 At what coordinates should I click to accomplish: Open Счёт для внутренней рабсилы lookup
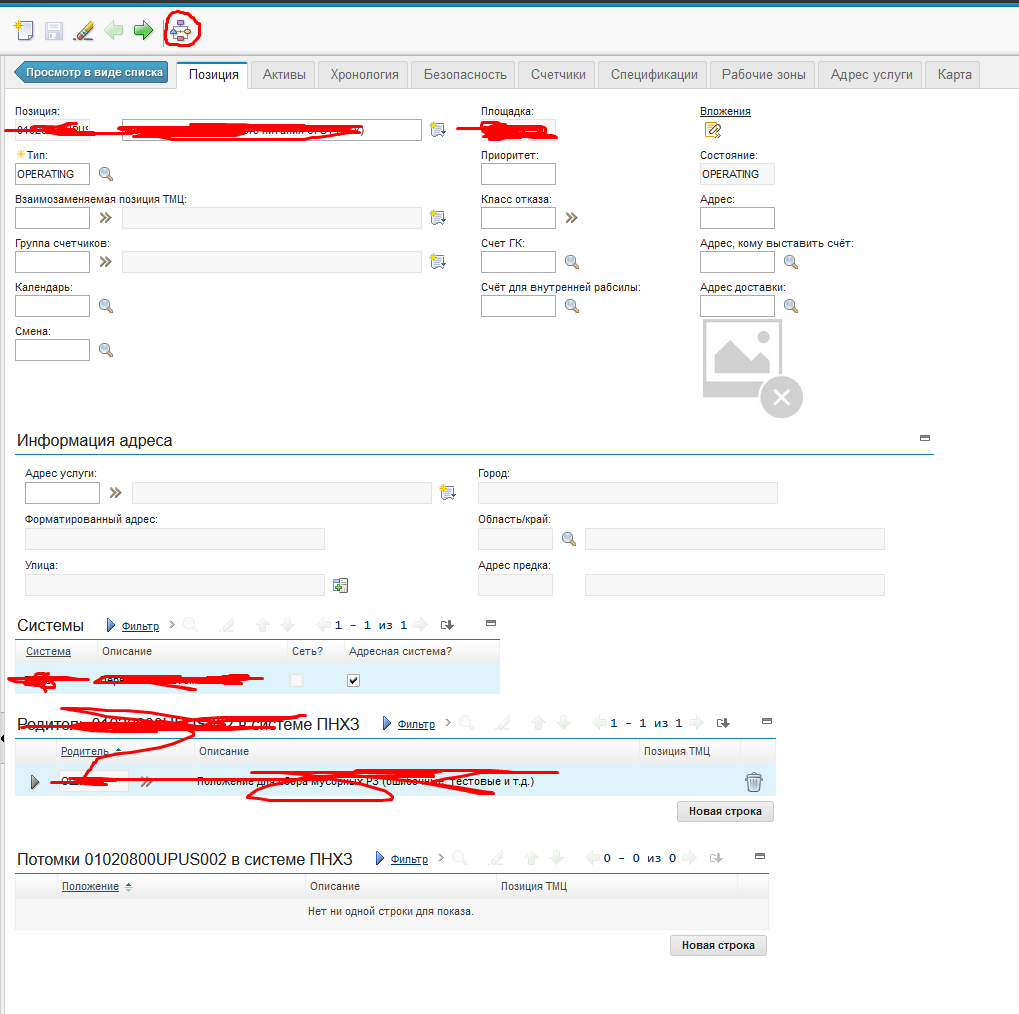tap(571, 306)
